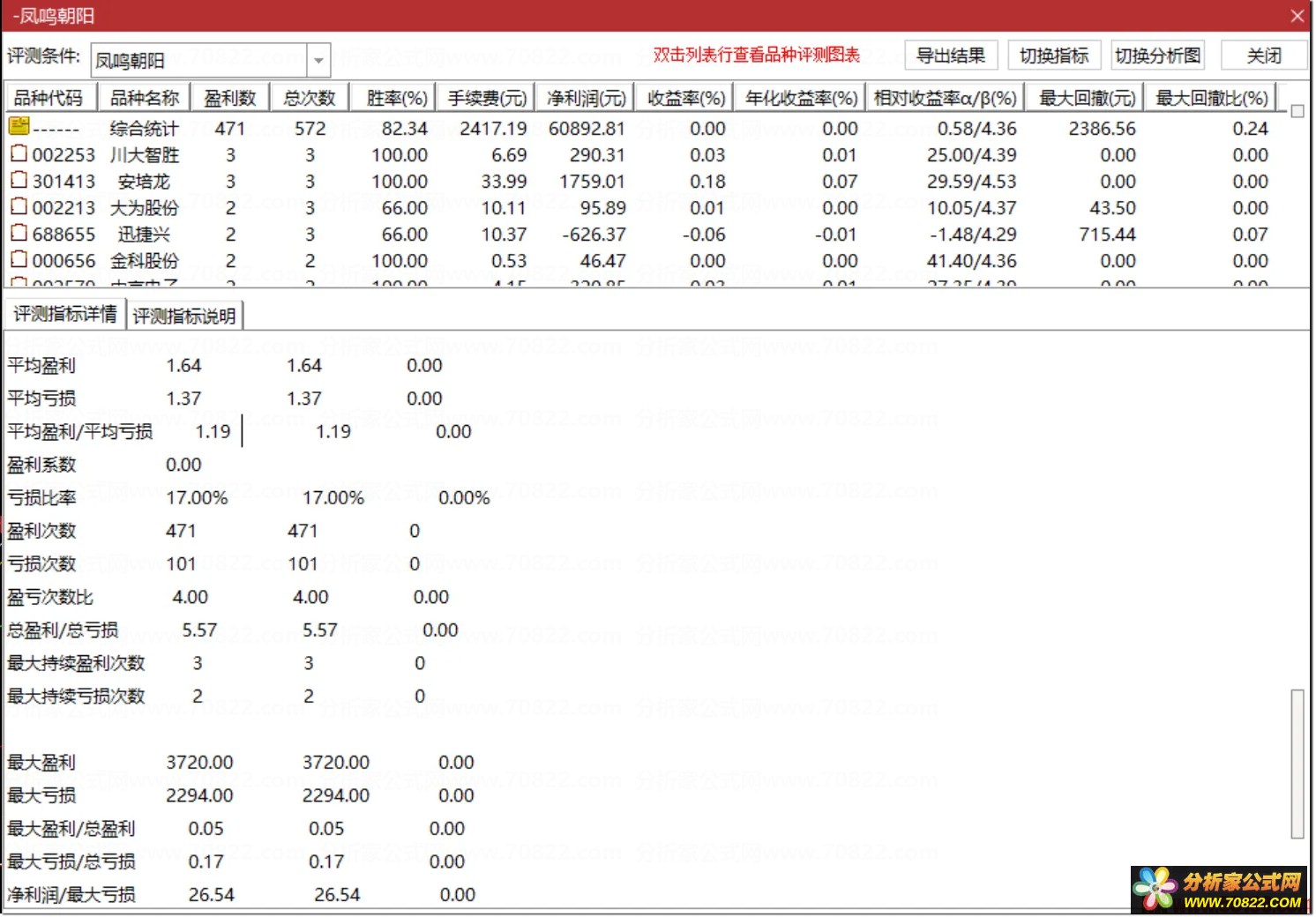Image resolution: width=1316 pixels, height=917 pixels.
Task: Close the 凤鸣朝阳 window
Action: (x=1297, y=16)
